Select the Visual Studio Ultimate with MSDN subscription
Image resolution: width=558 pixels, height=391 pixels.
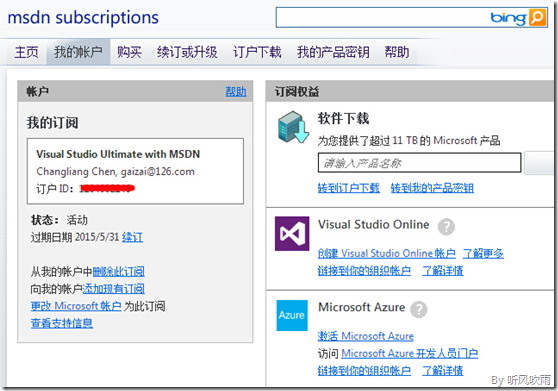tap(135, 171)
